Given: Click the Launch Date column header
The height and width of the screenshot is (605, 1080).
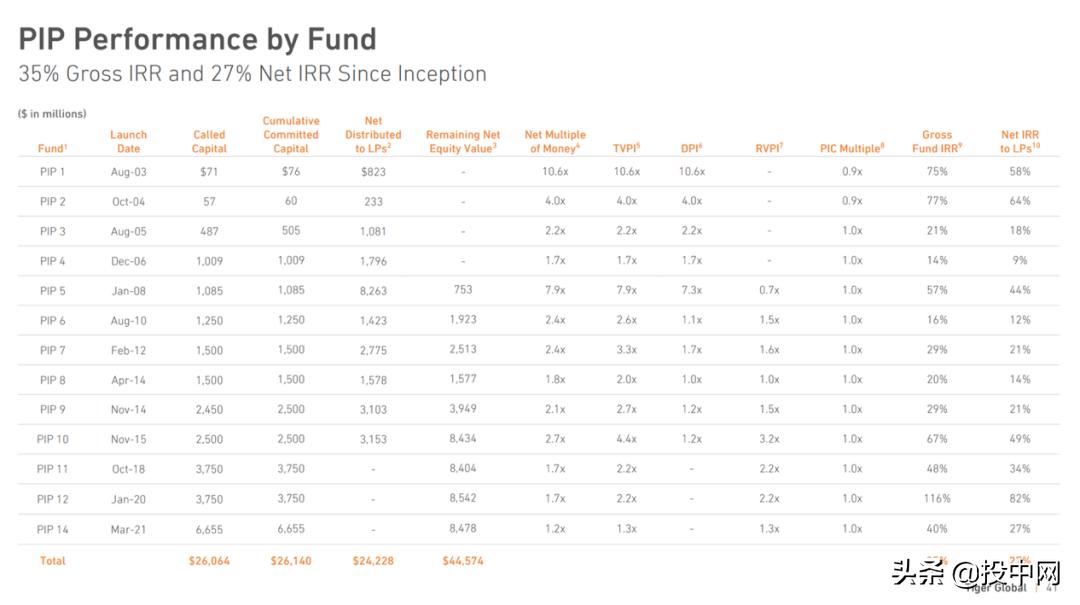Looking at the screenshot, I should (x=128, y=142).
